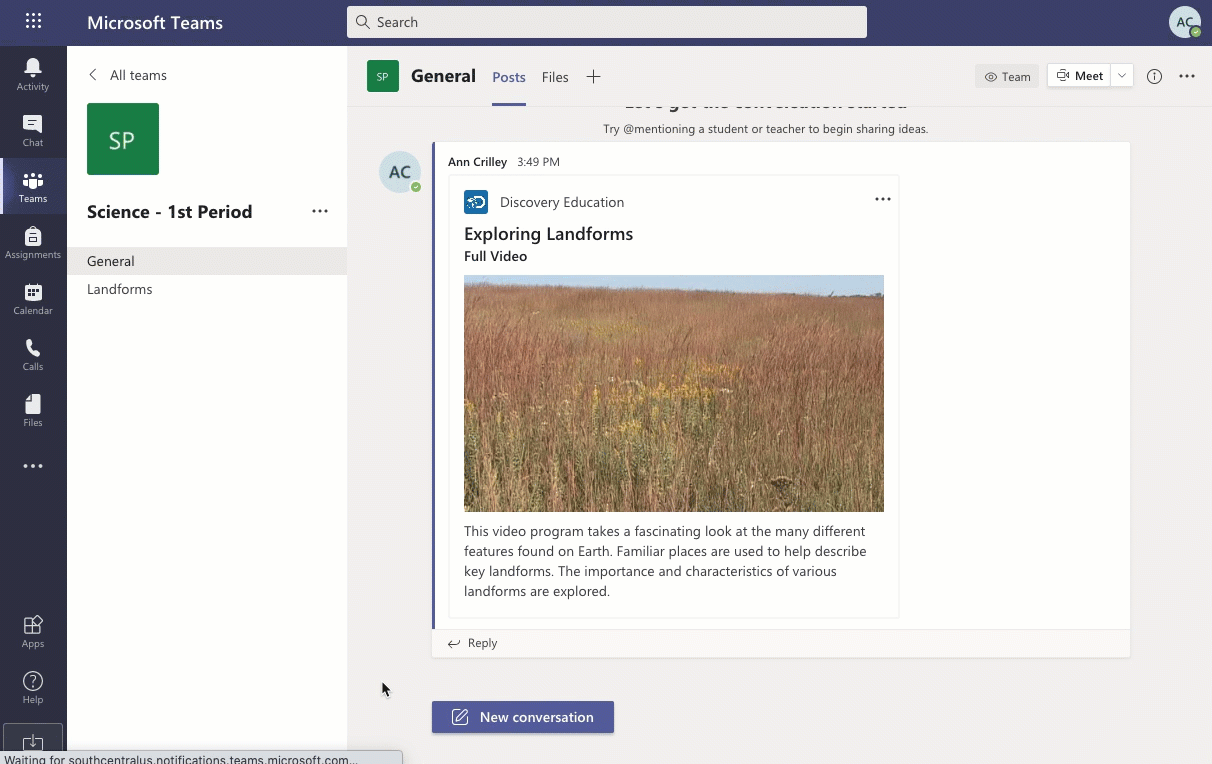This screenshot has width=1212, height=764.
Task: Open the Apps store
Action: click(33, 631)
